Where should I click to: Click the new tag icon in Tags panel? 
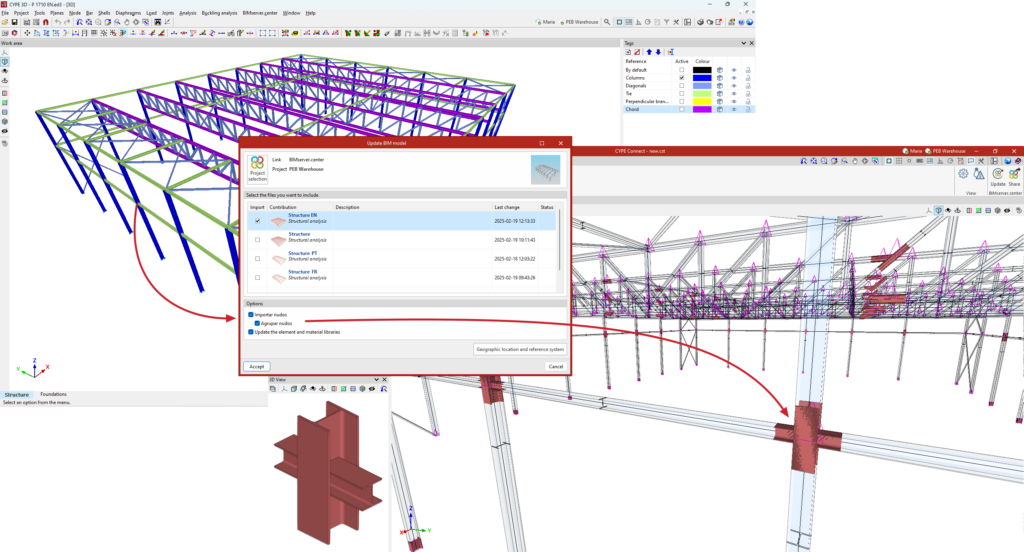coord(628,52)
